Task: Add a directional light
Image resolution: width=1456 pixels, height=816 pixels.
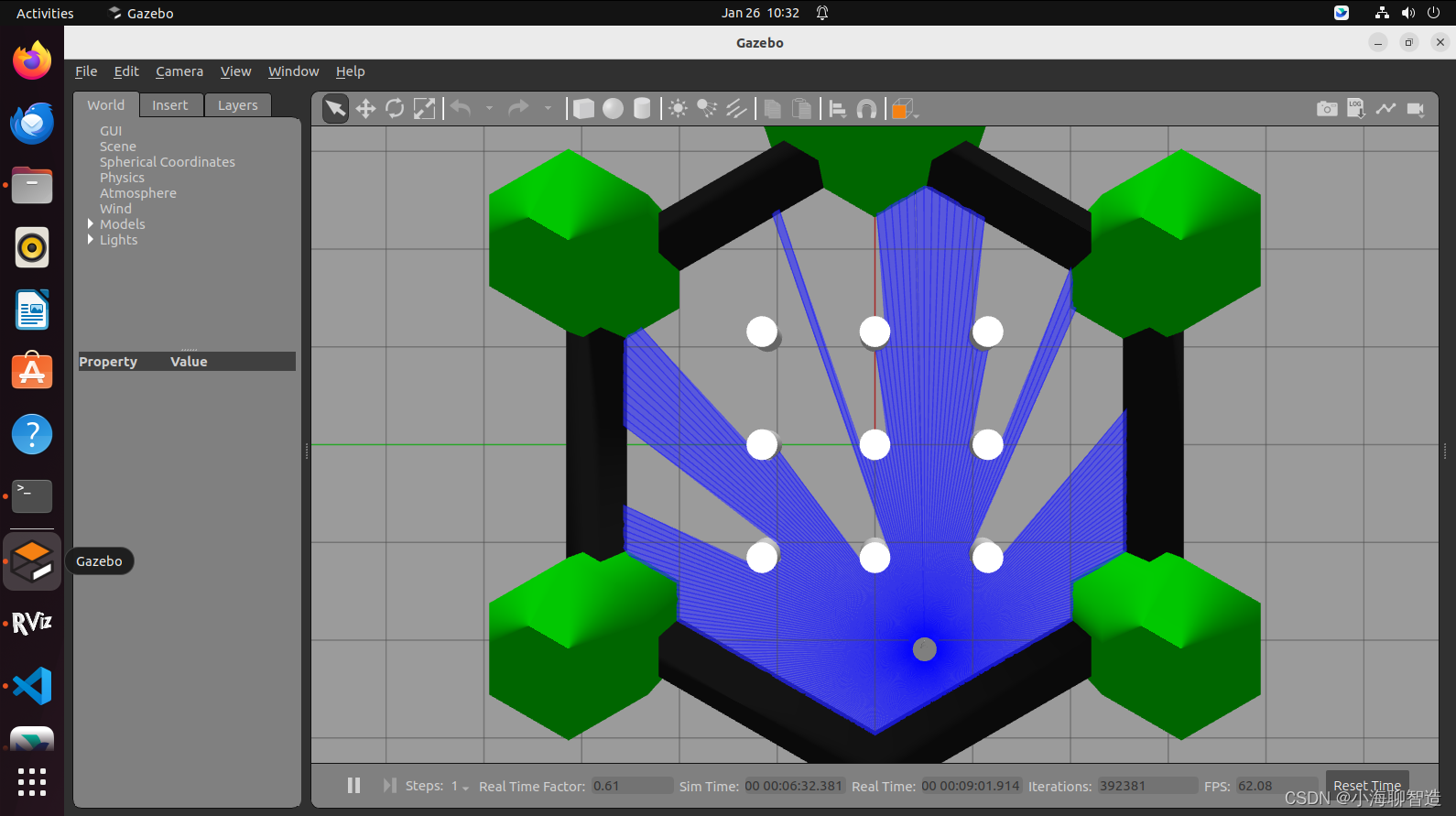Action: coord(736,109)
